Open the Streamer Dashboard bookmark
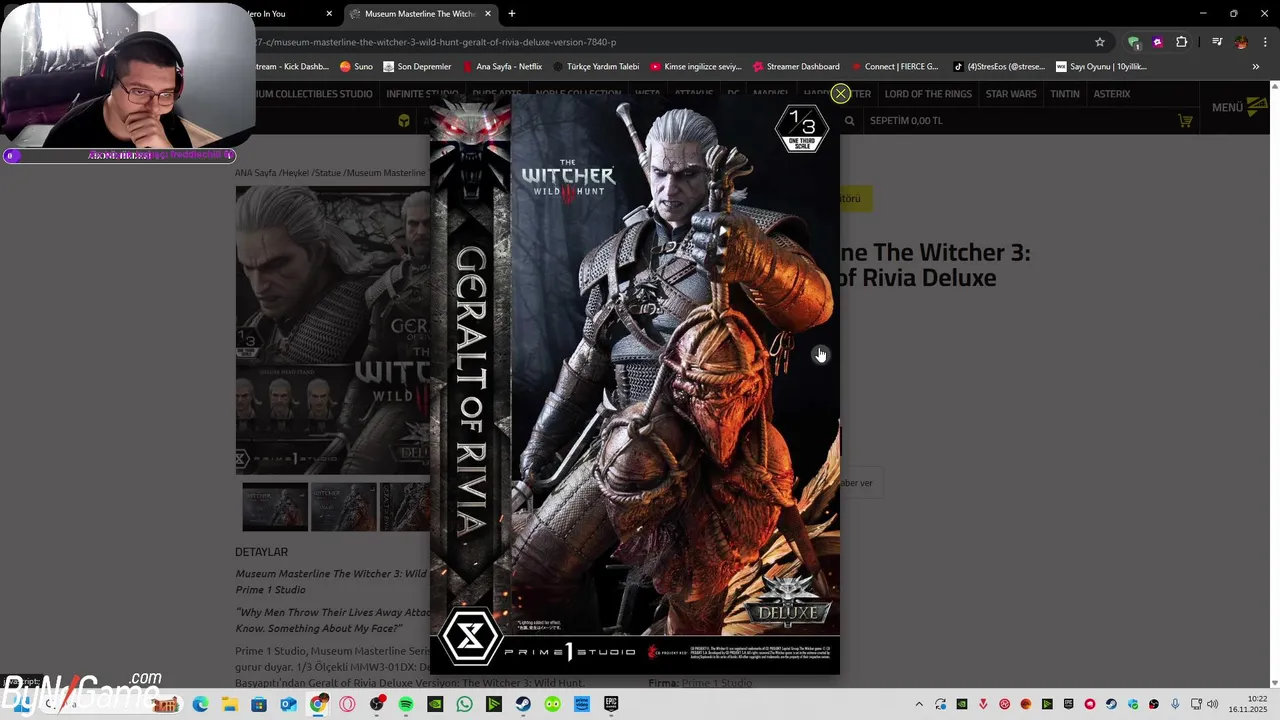 pos(796,67)
